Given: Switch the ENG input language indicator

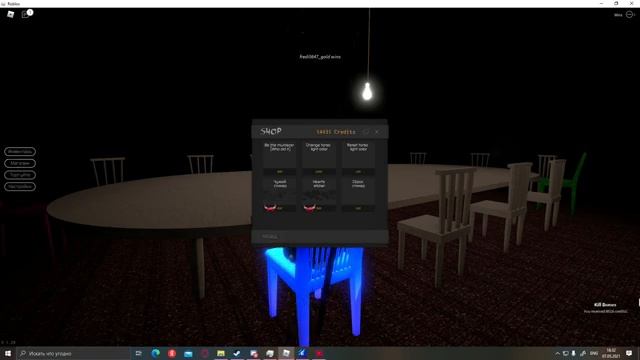Looking at the screenshot, I should click(x=594, y=353).
